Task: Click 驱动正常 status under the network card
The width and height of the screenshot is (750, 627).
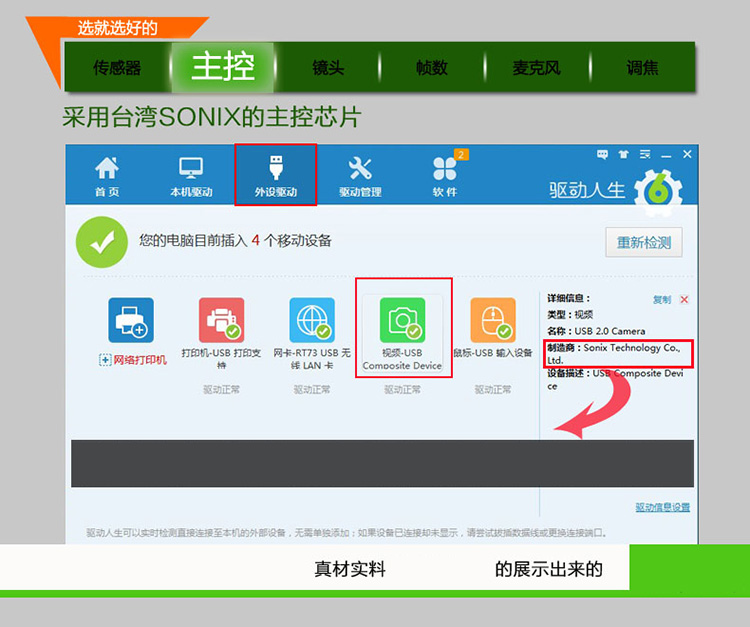Action: coord(312,390)
